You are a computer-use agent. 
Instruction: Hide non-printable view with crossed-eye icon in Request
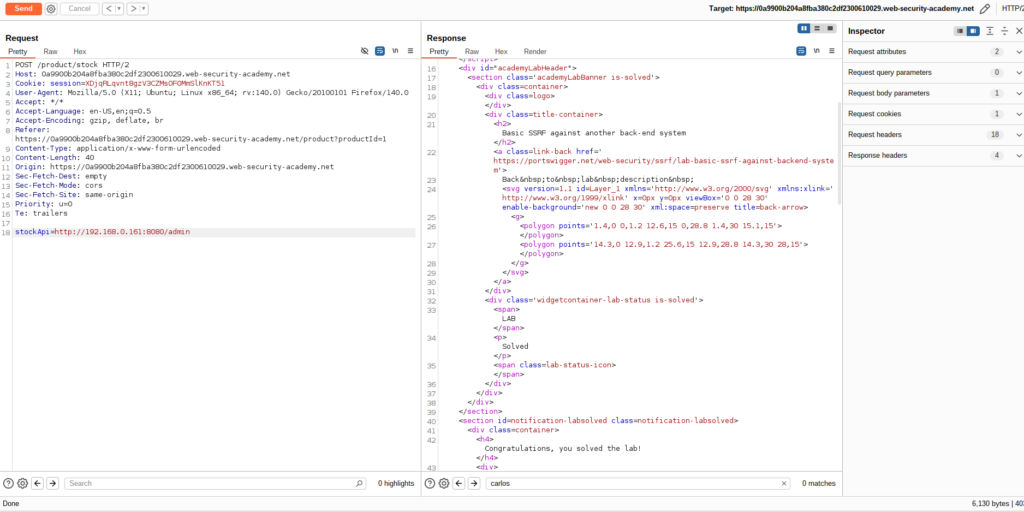365,51
